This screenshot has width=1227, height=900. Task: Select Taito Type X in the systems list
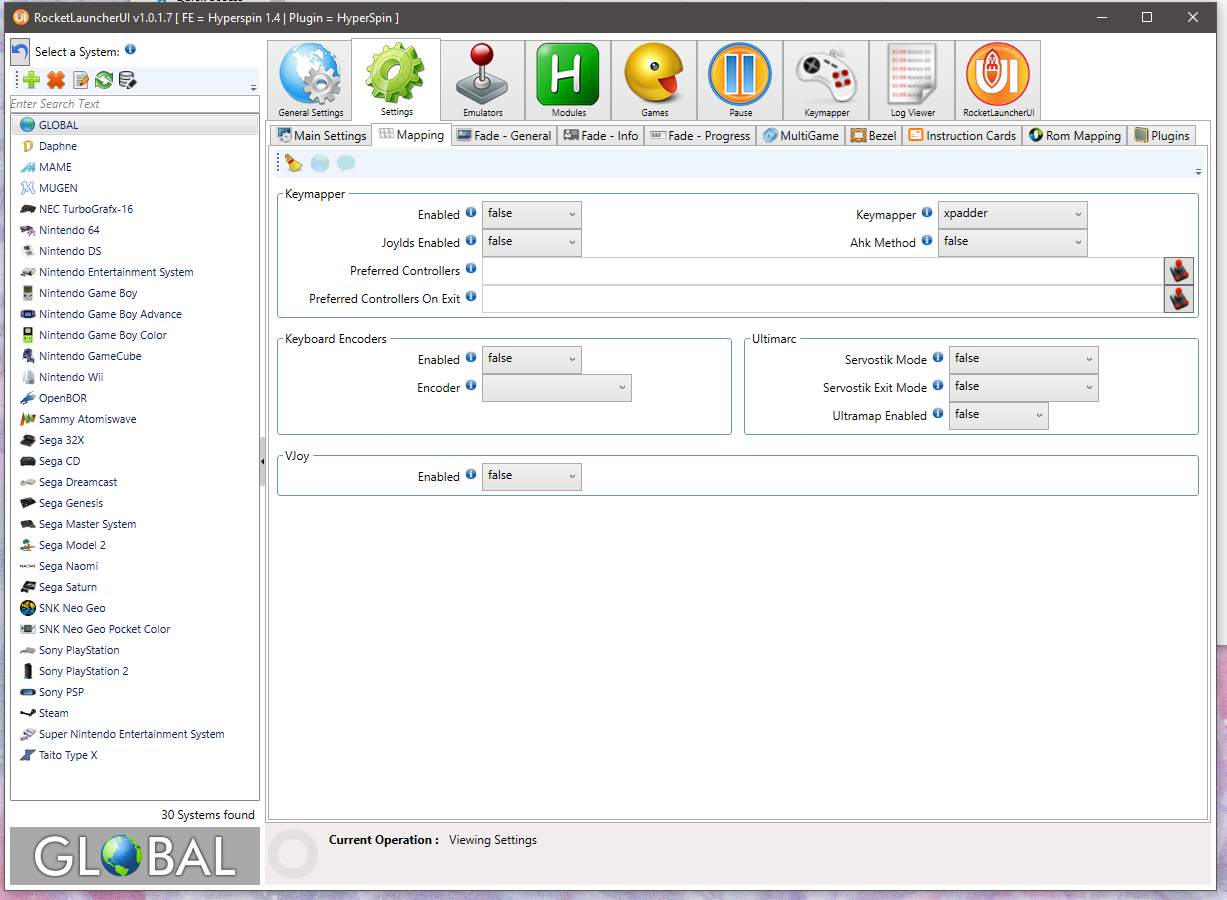tap(135, 755)
